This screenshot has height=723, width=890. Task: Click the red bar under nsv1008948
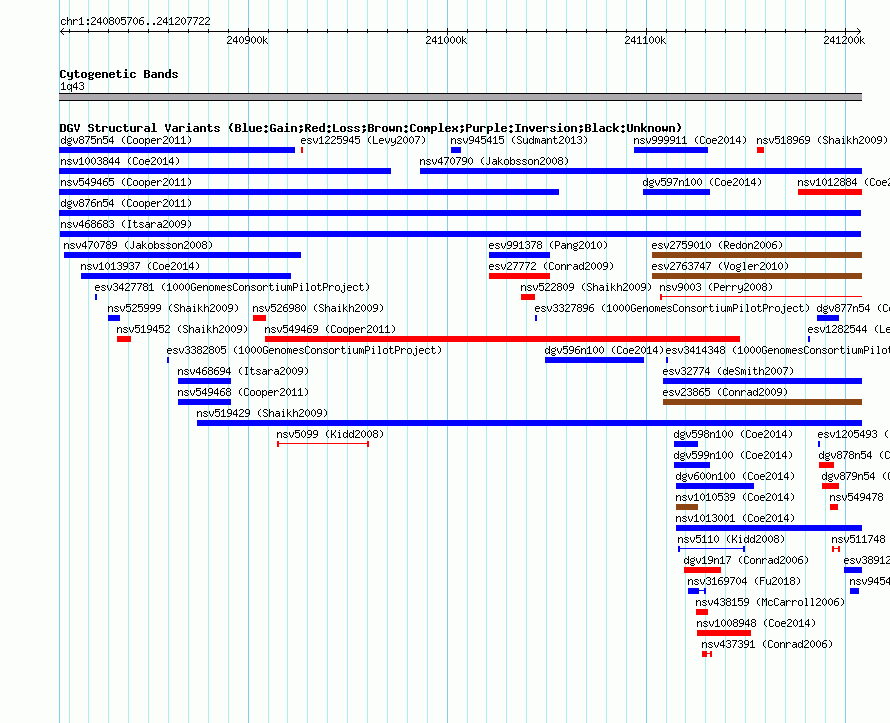tap(724, 633)
